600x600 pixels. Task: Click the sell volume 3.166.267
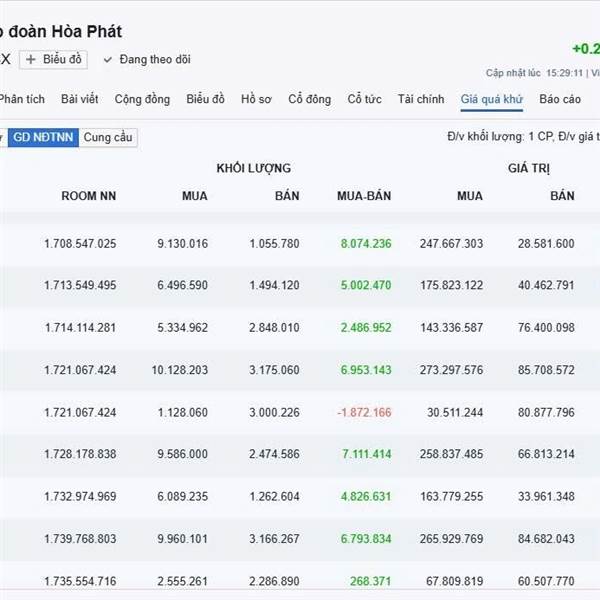point(274,539)
